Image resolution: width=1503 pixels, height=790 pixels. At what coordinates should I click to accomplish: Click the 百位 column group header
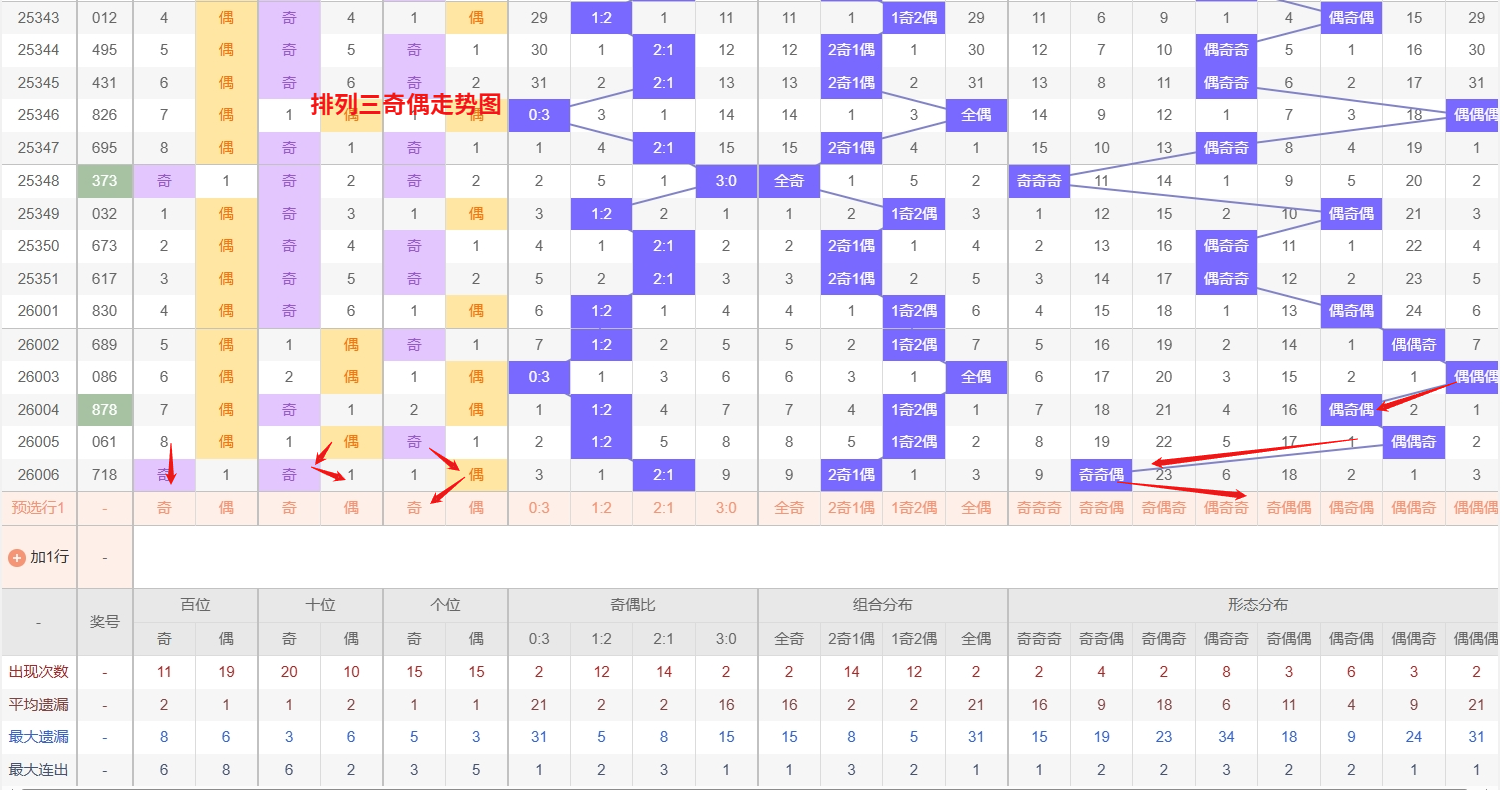tap(195, 605)
